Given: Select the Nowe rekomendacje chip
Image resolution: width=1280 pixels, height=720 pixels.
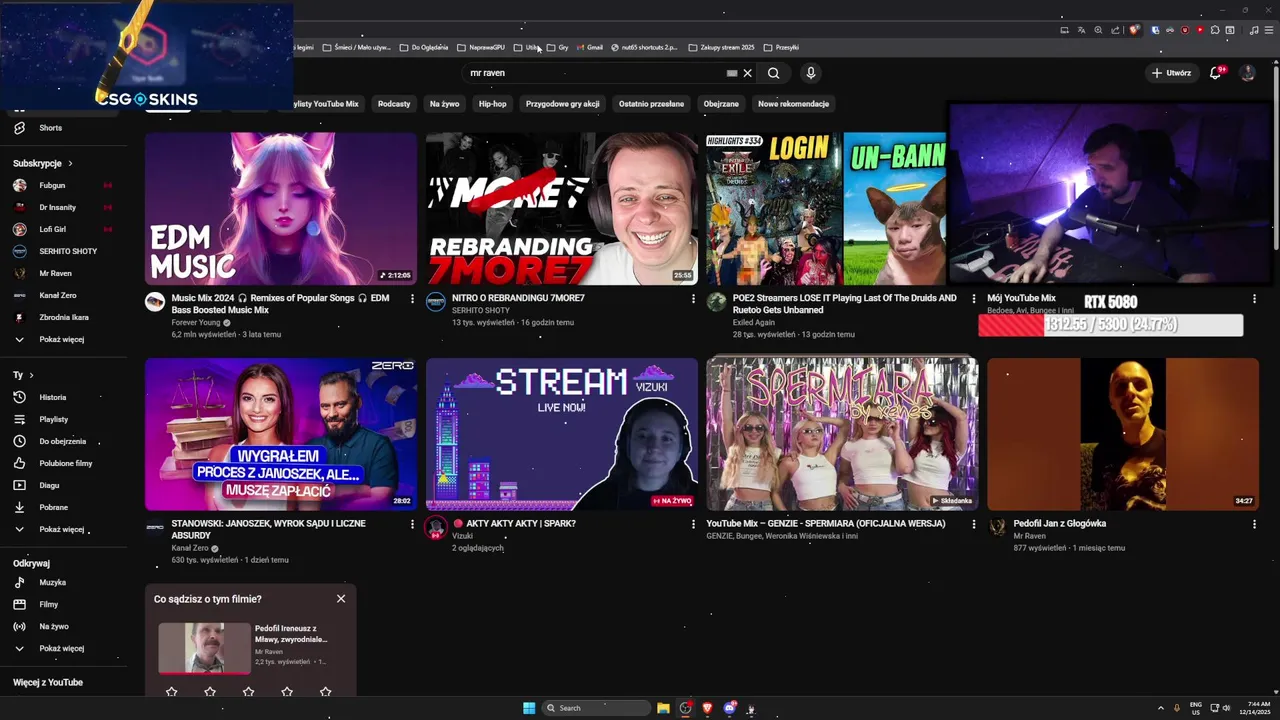Looking at the screenshot, I should point(793,104).
